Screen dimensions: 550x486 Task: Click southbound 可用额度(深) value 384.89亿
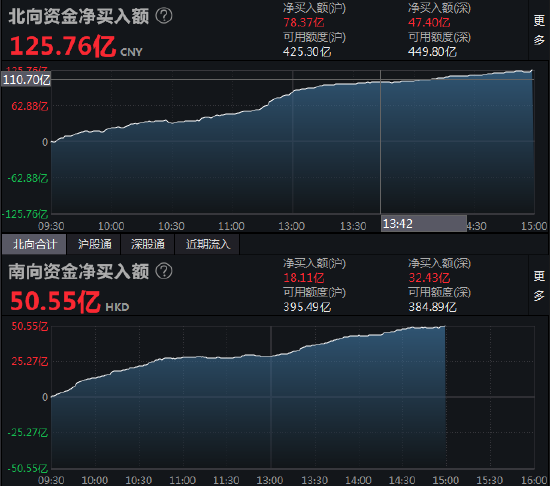tap(432, 308)
